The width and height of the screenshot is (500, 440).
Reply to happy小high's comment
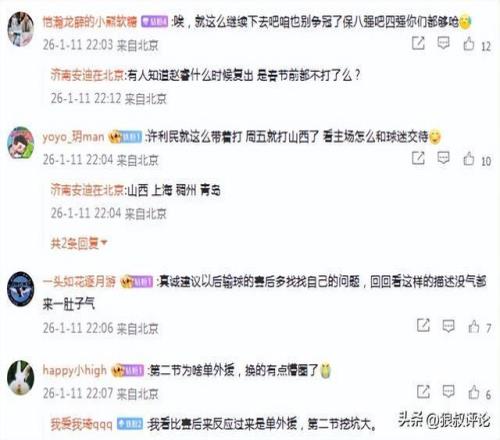[448, 392]
